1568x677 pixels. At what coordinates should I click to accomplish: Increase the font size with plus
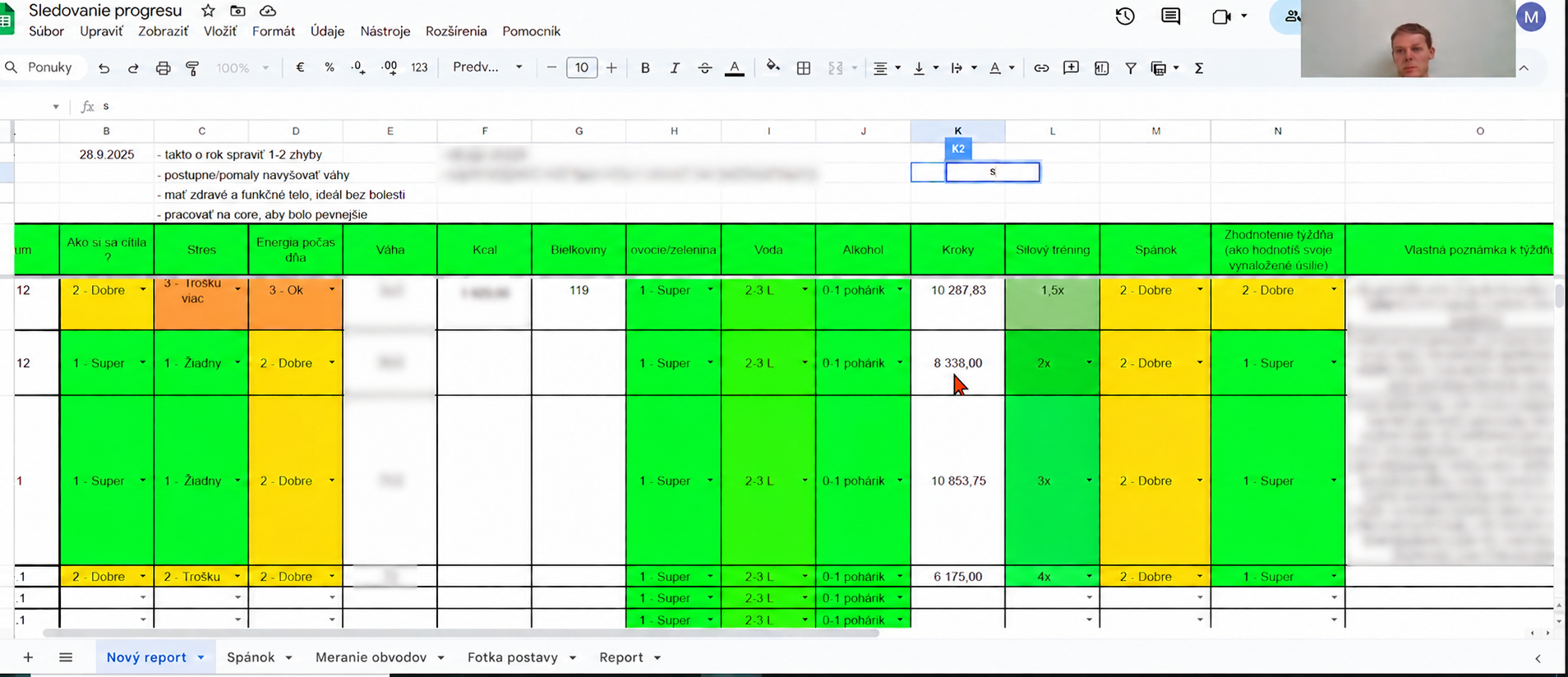click(611, 68)
